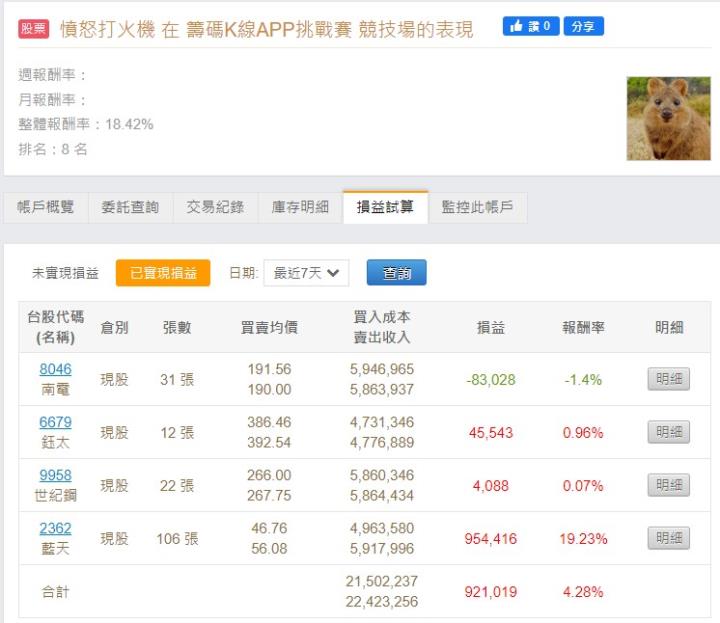Click the 日期 label
Viewport: 720px width, 623px height.
click(x=243, y=273)
